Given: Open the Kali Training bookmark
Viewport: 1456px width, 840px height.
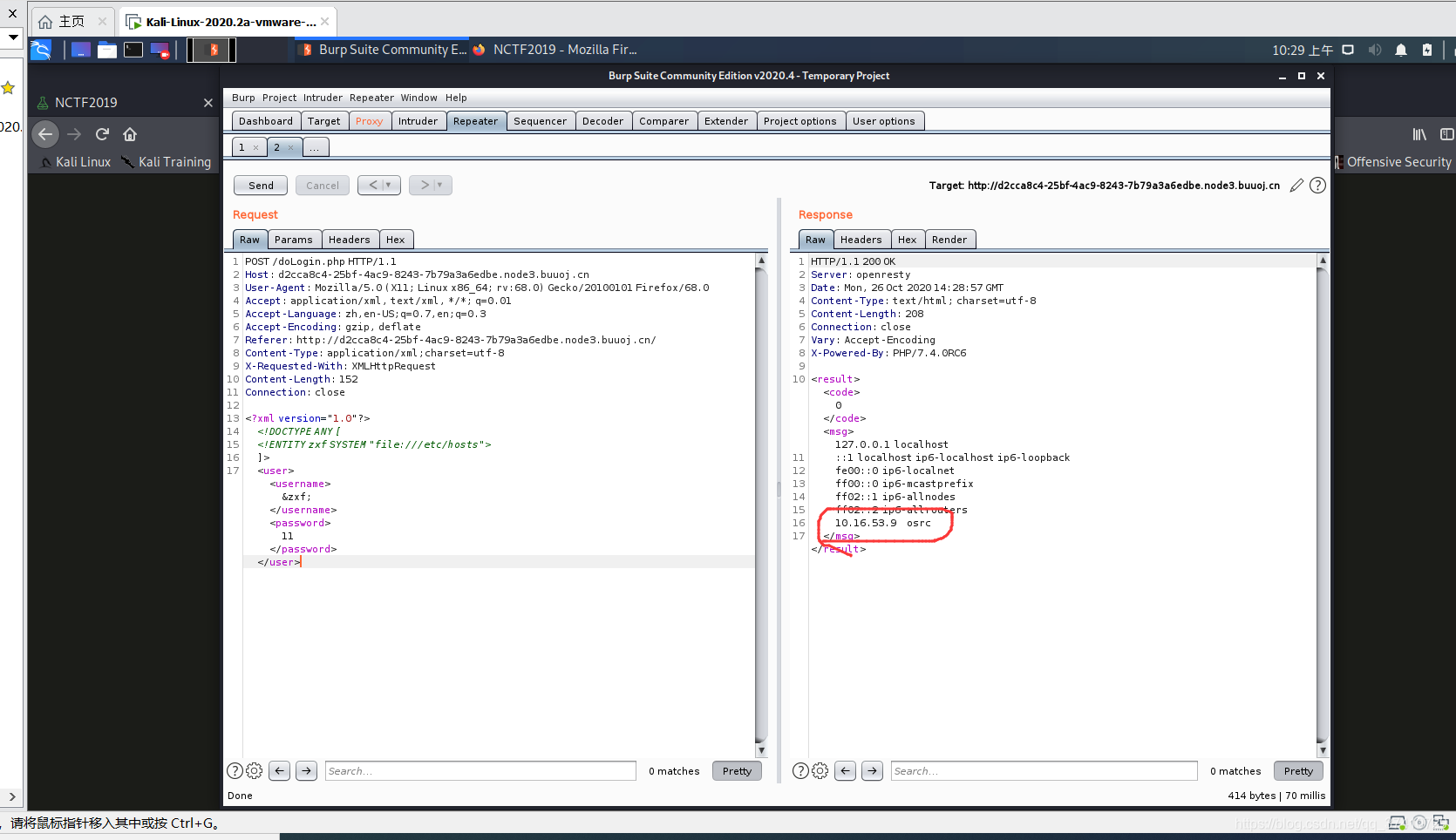Looking at the screenshot, I should pos(167,162).
